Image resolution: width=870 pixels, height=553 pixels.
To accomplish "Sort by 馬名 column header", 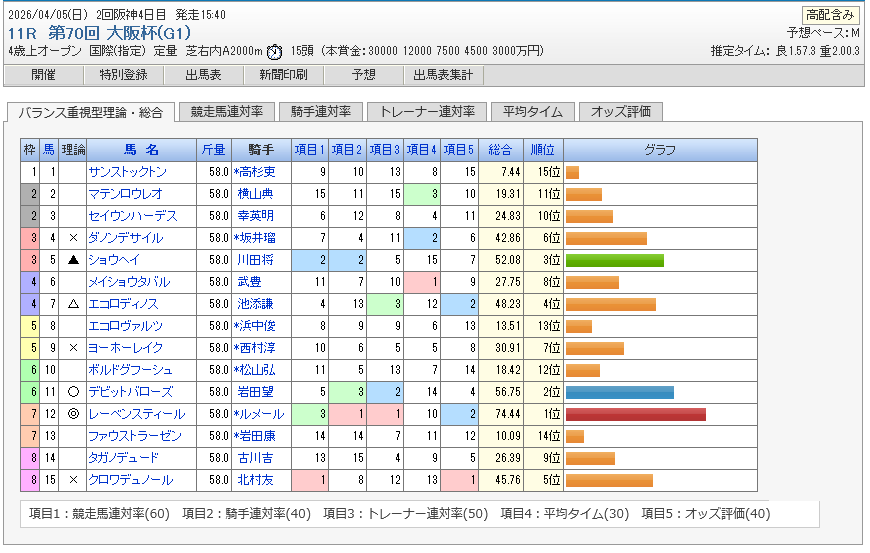I will click(x=141, y=150).
